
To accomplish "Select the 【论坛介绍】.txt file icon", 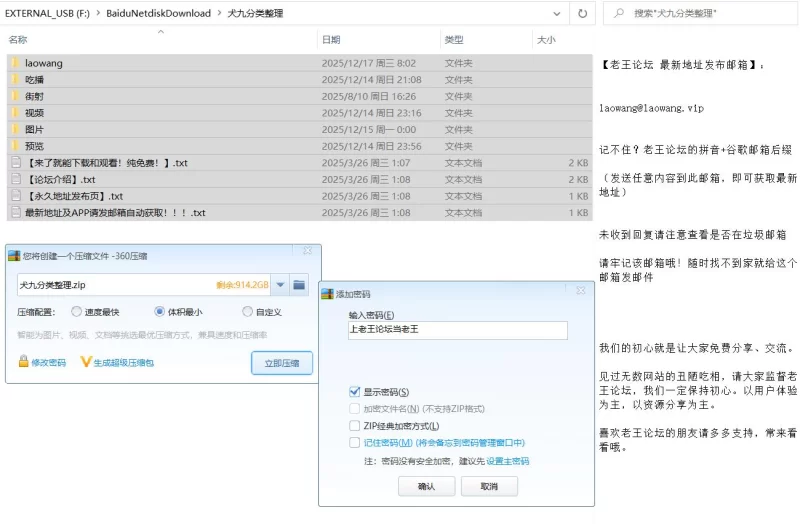I will point(15,179).
